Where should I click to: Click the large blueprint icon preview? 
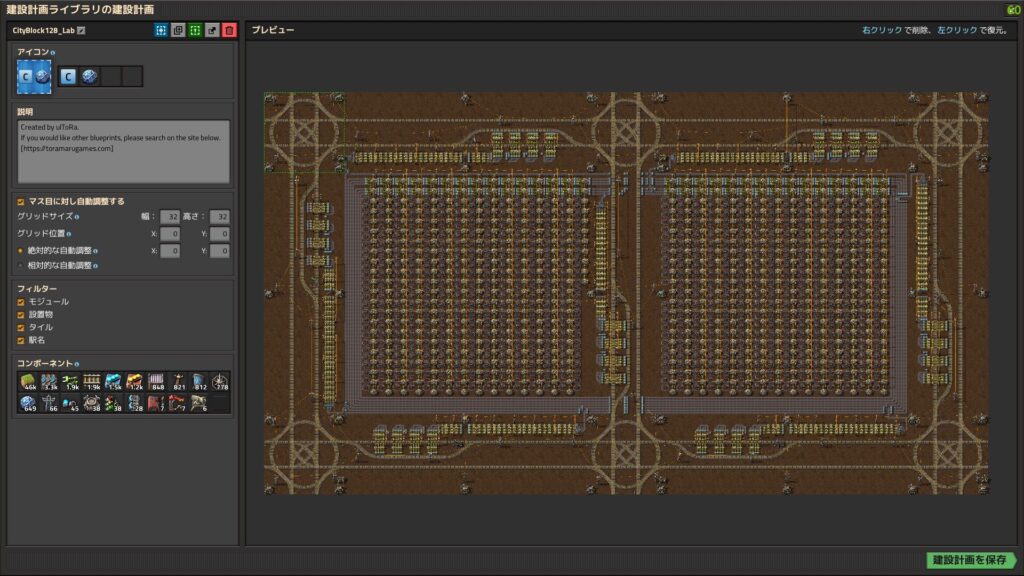coord(34,76)
